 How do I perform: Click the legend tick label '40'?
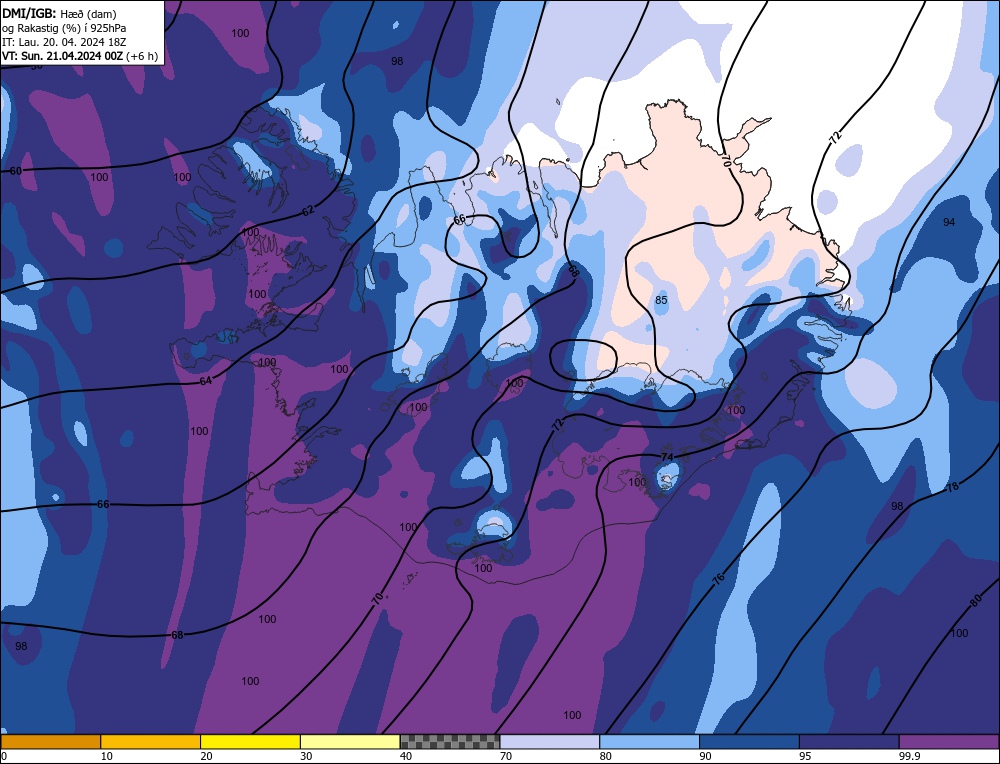pos(406,756)
